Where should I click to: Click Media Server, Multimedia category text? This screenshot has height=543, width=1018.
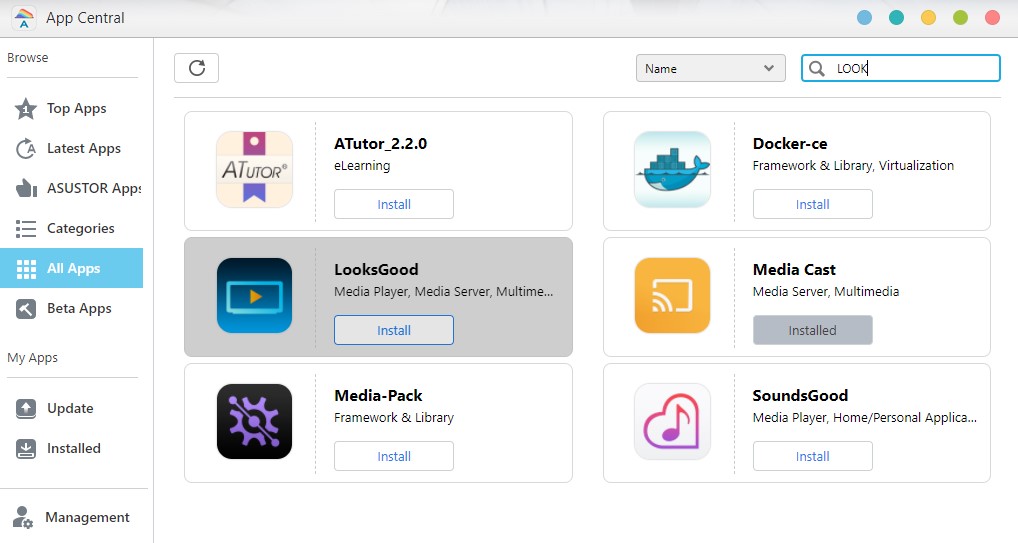[826, 292]
